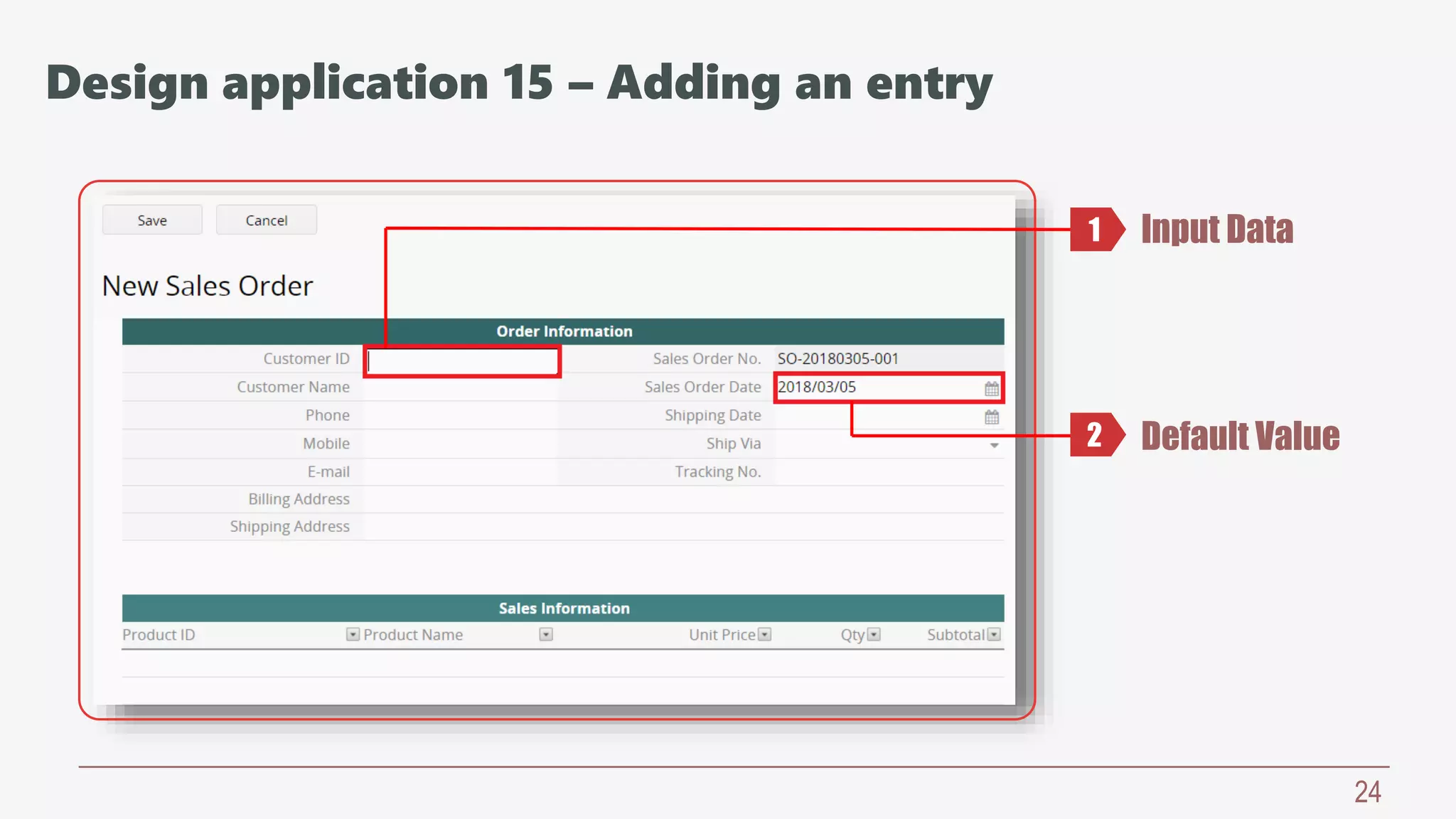1456x819 pixels.
Task: Click the Billing Address field
Action: [x=684, y=500]
